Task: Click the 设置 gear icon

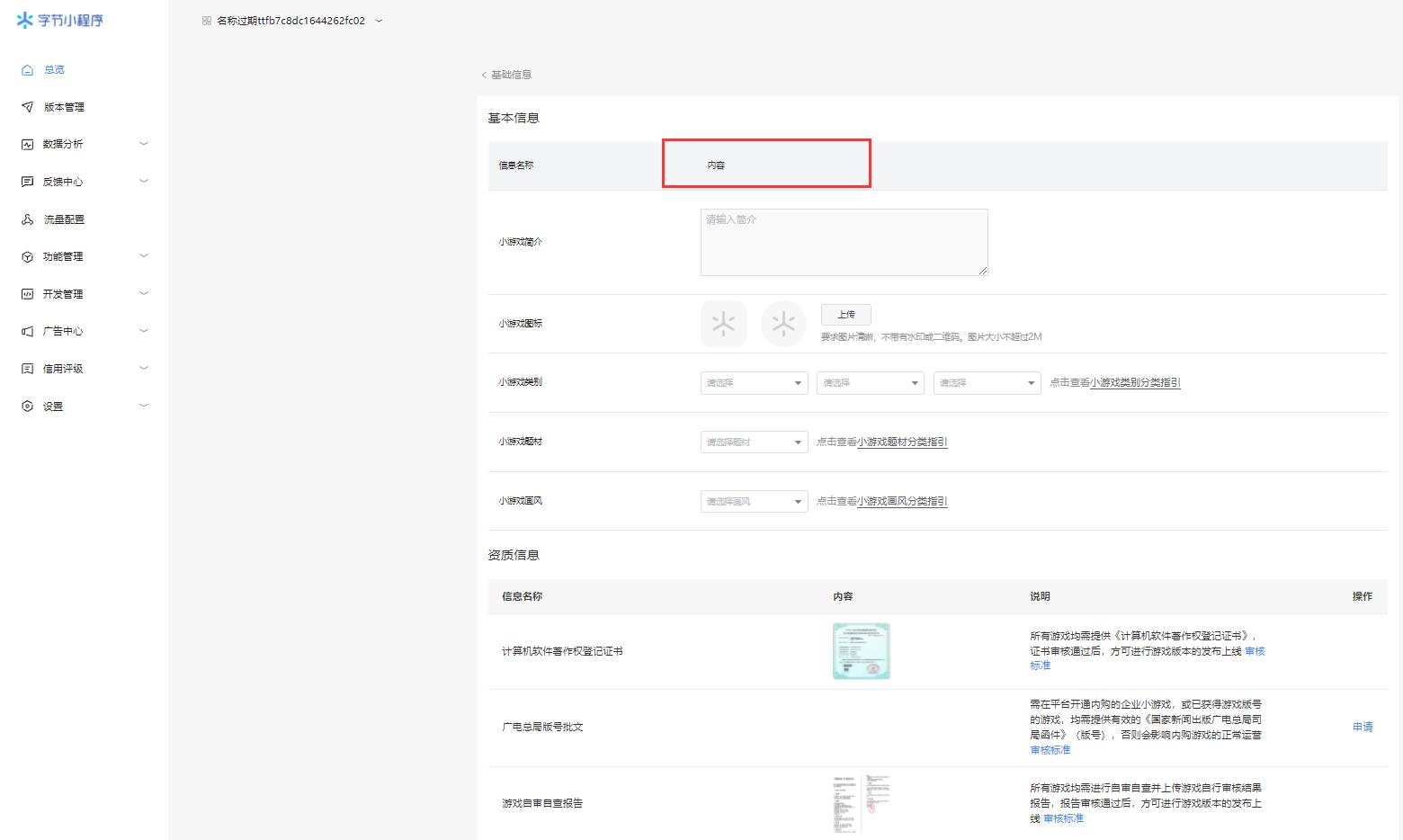Action: (x=28, y=407)
